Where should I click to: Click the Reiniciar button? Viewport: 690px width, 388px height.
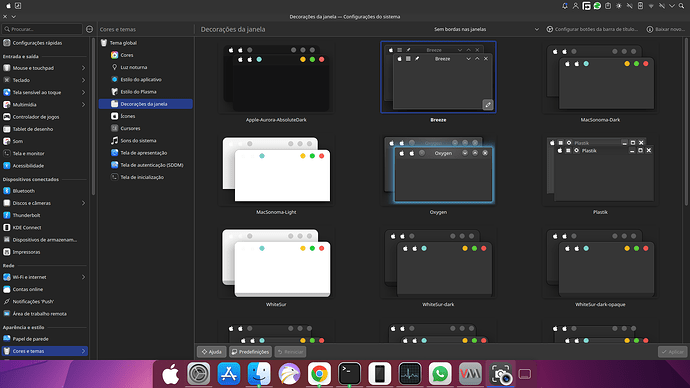tap(290, 352)
